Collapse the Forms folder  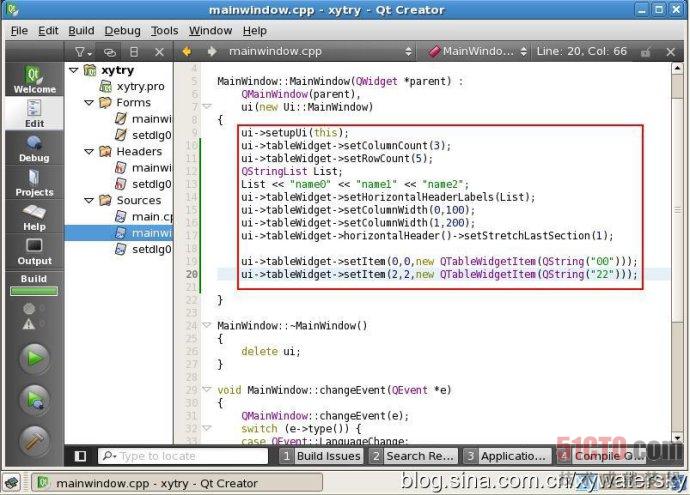click(89, 103)
